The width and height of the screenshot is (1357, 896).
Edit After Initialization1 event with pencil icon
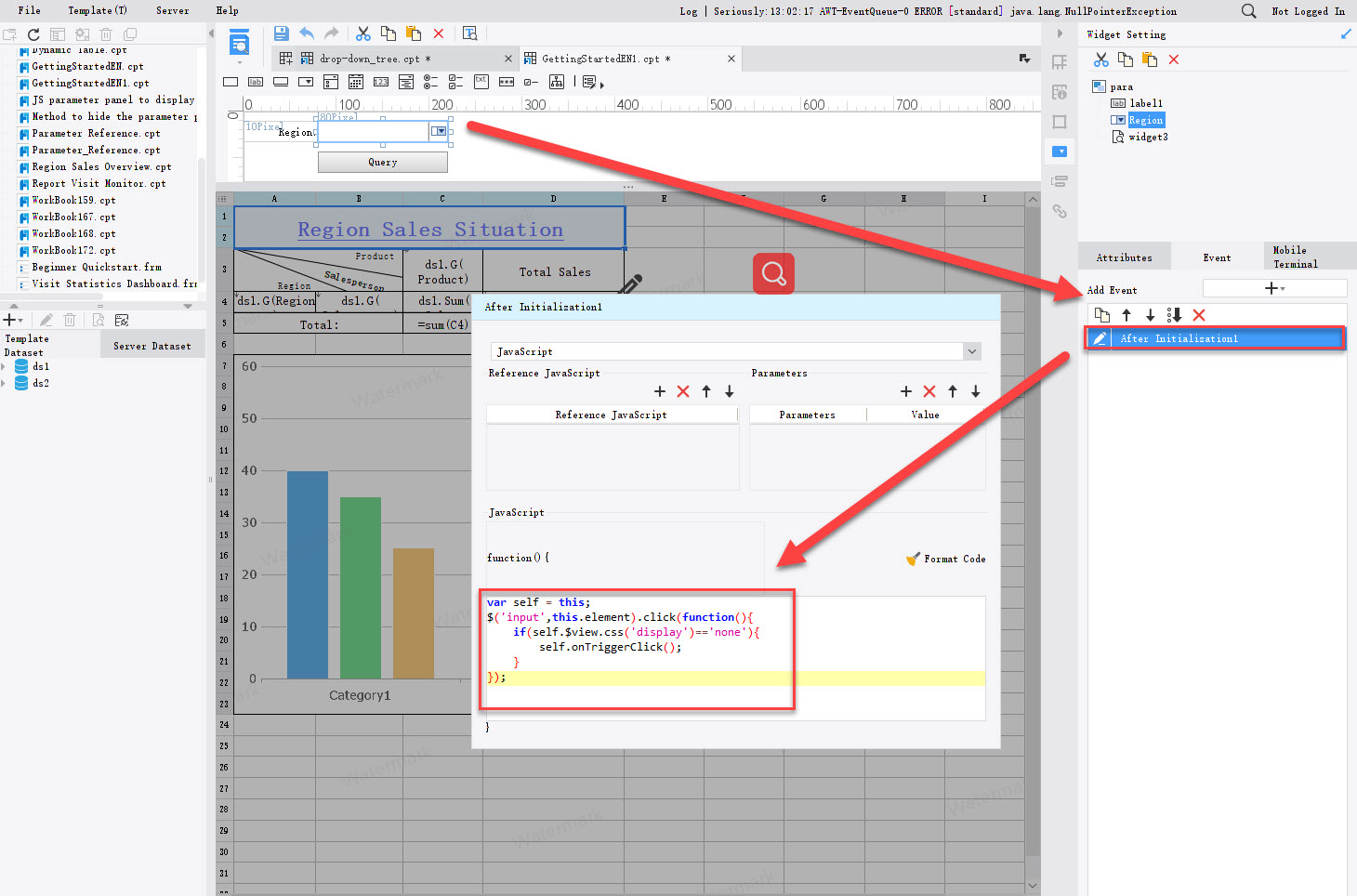click(1100, 338)
